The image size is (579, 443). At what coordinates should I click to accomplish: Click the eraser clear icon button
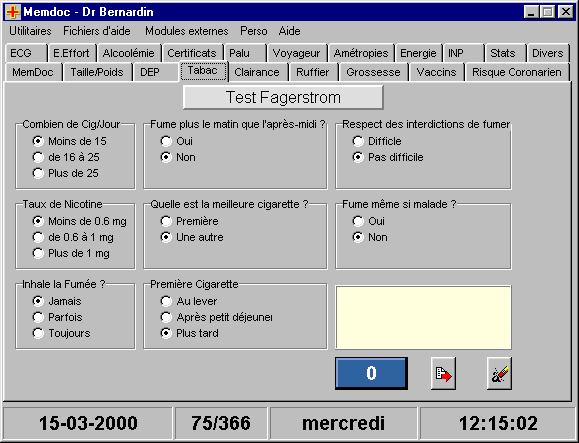tap(499, 373)
